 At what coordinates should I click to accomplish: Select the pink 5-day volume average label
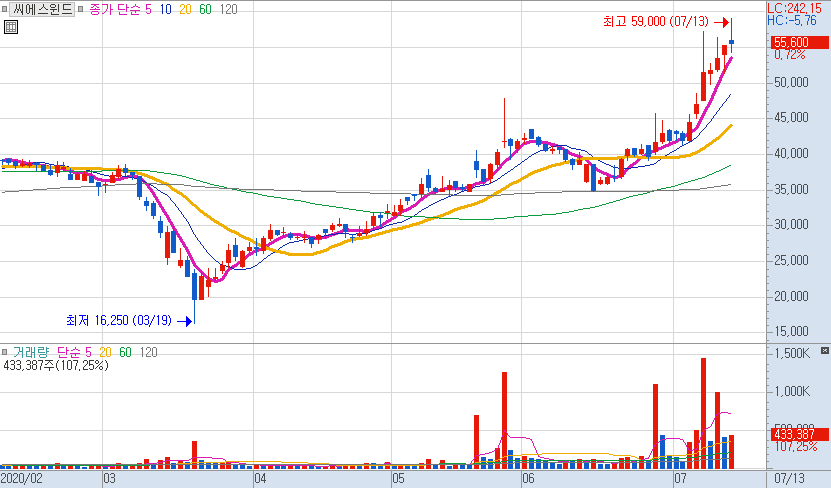click(88, 352)
